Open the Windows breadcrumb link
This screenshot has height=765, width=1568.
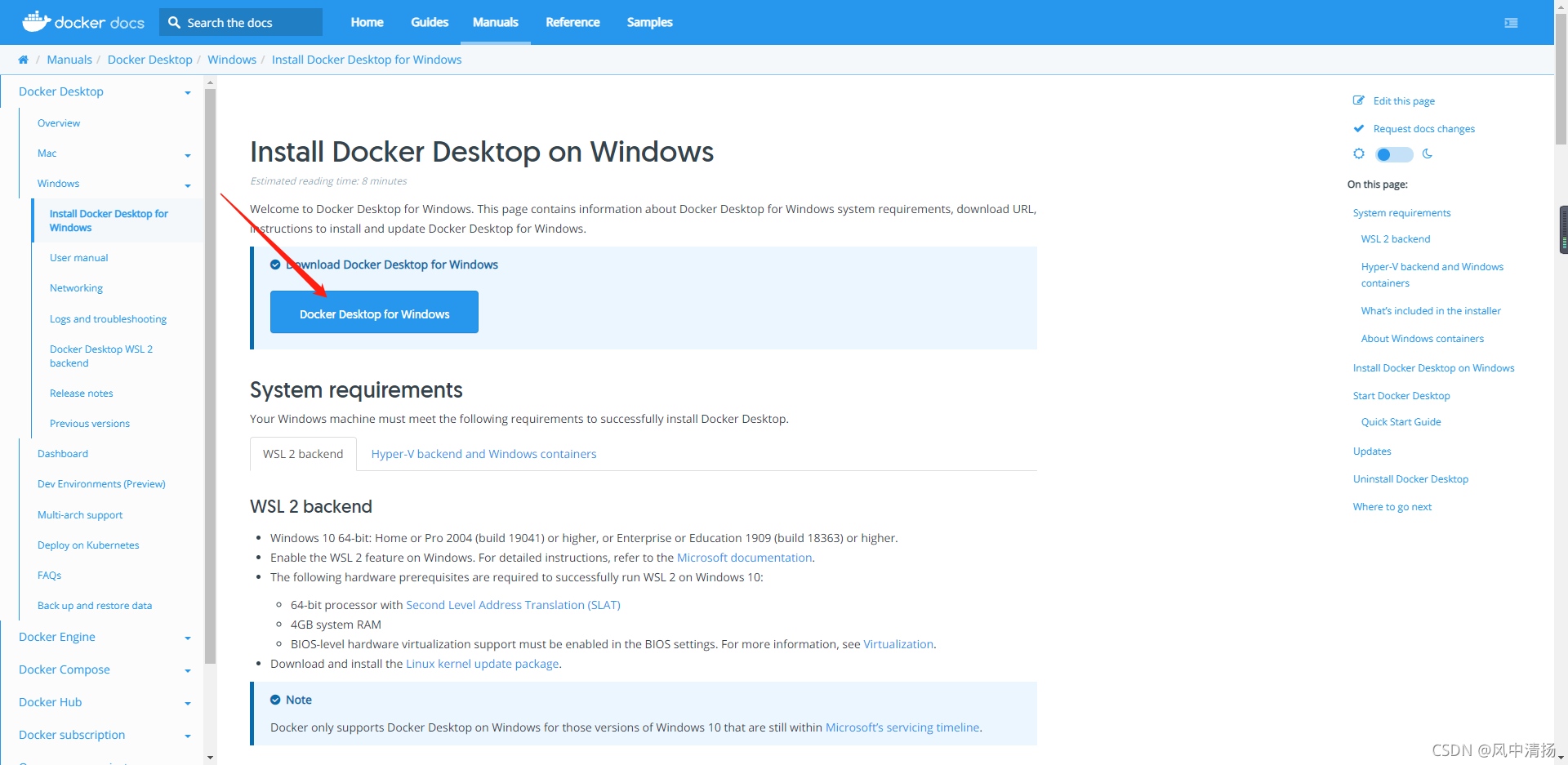(x=232, y=60)
